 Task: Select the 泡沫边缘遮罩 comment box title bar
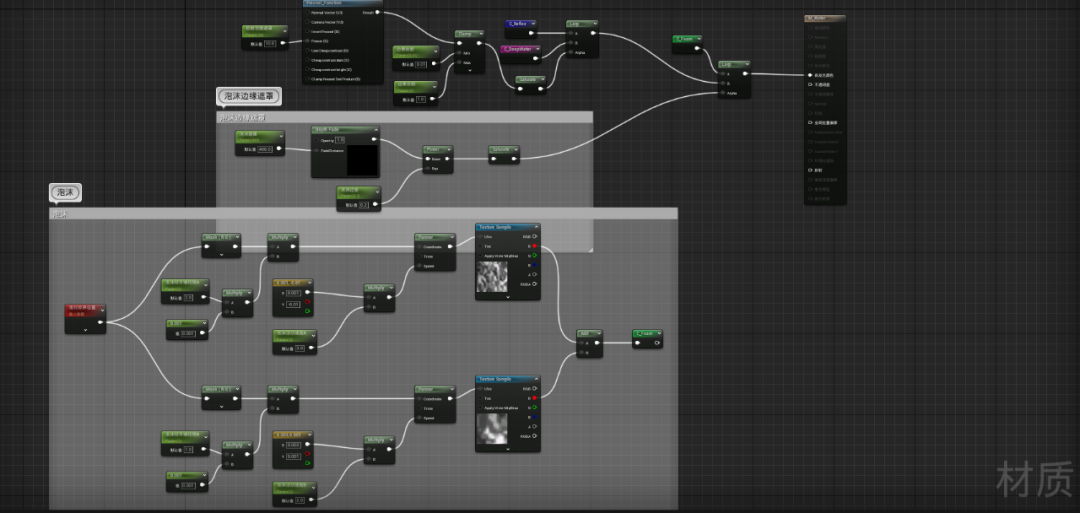coord(404,117)
